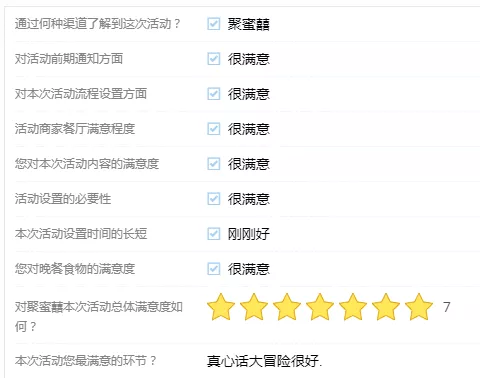This screenshot has width=480, height=378.
Task: Click the fifth rating star
Action: [353, 307]
